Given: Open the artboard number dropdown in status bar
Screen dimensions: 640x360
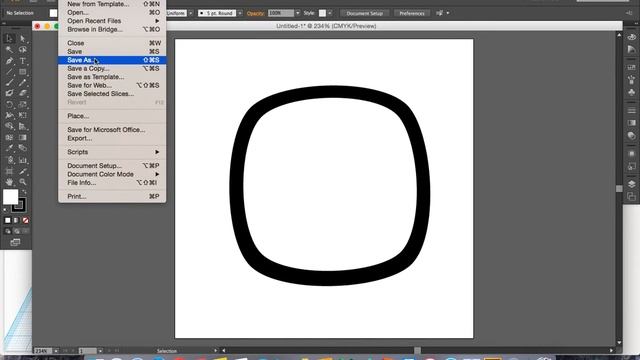Looking at the screenshot, I should [x=100, y=351].
